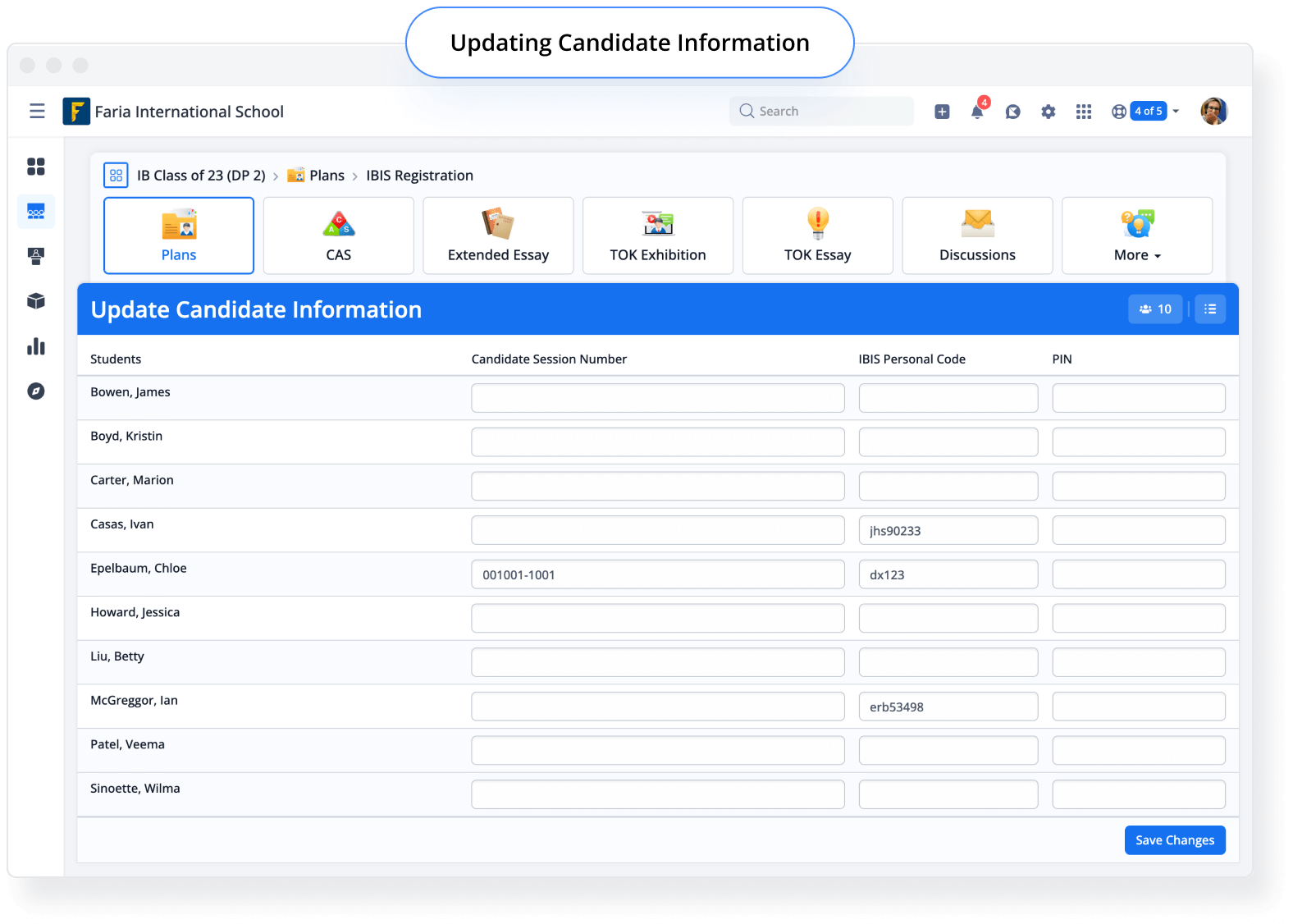Toggle the list view button in header
This screenshot has width=1293, height=924.
coord(1210,309)
